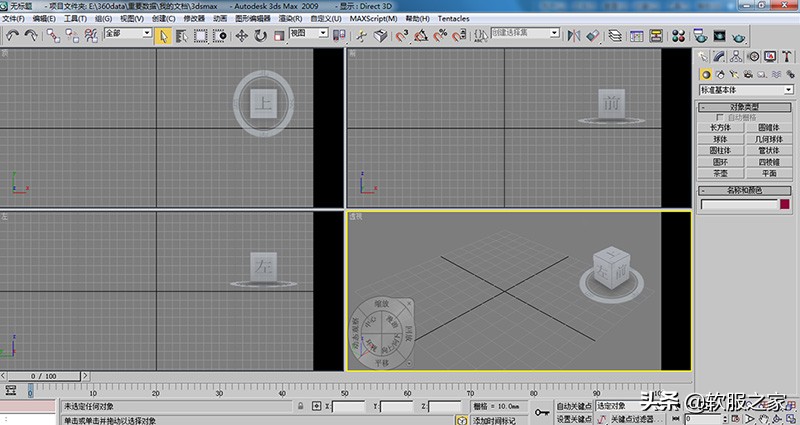Open the 创建(C) menu

tap(165, 18)
